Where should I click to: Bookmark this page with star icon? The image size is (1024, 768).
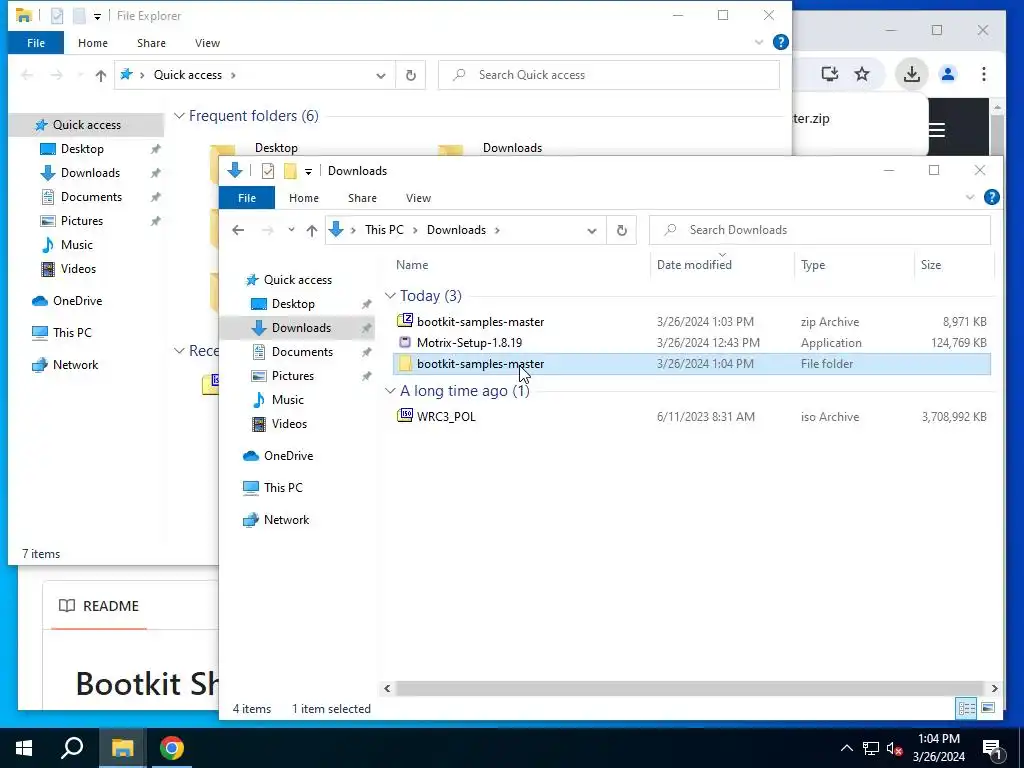click(862, 74)
